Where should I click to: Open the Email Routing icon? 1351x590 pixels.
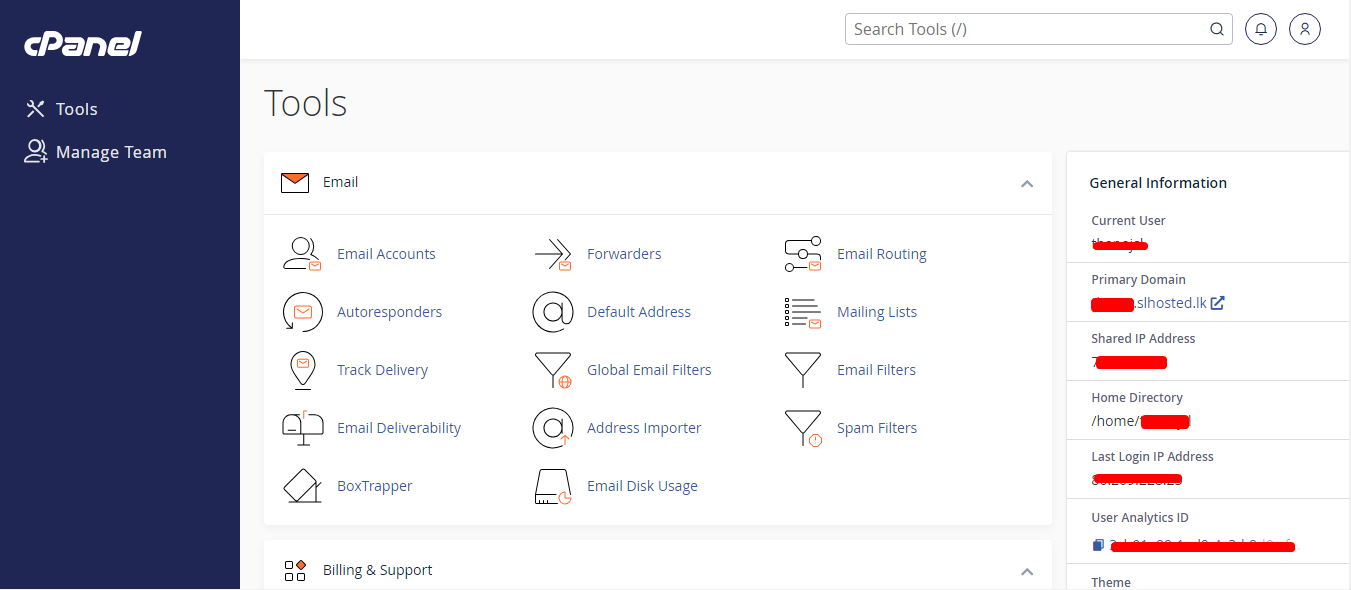802,254
